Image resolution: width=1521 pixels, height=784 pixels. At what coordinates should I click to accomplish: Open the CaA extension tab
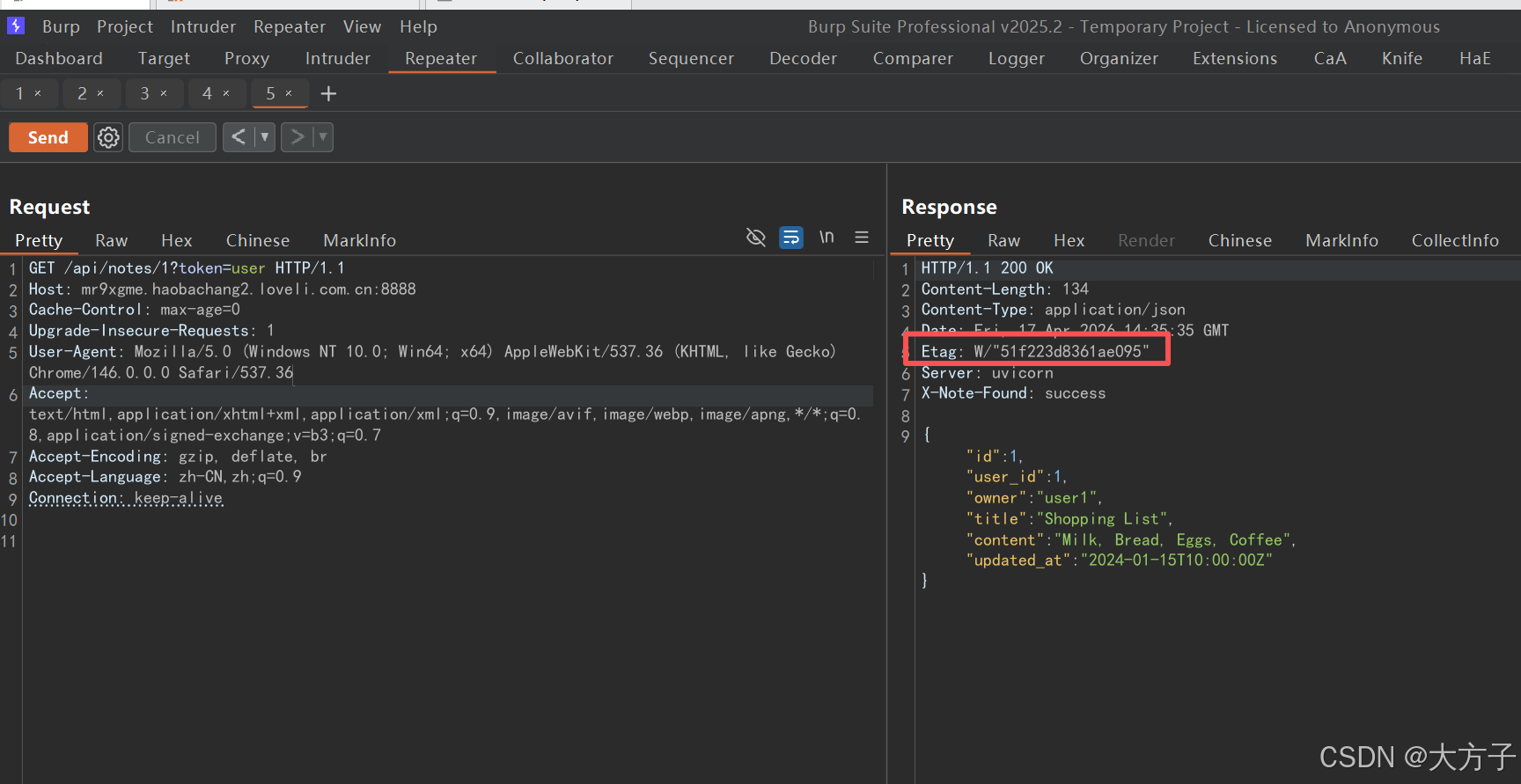[1330, 58]
